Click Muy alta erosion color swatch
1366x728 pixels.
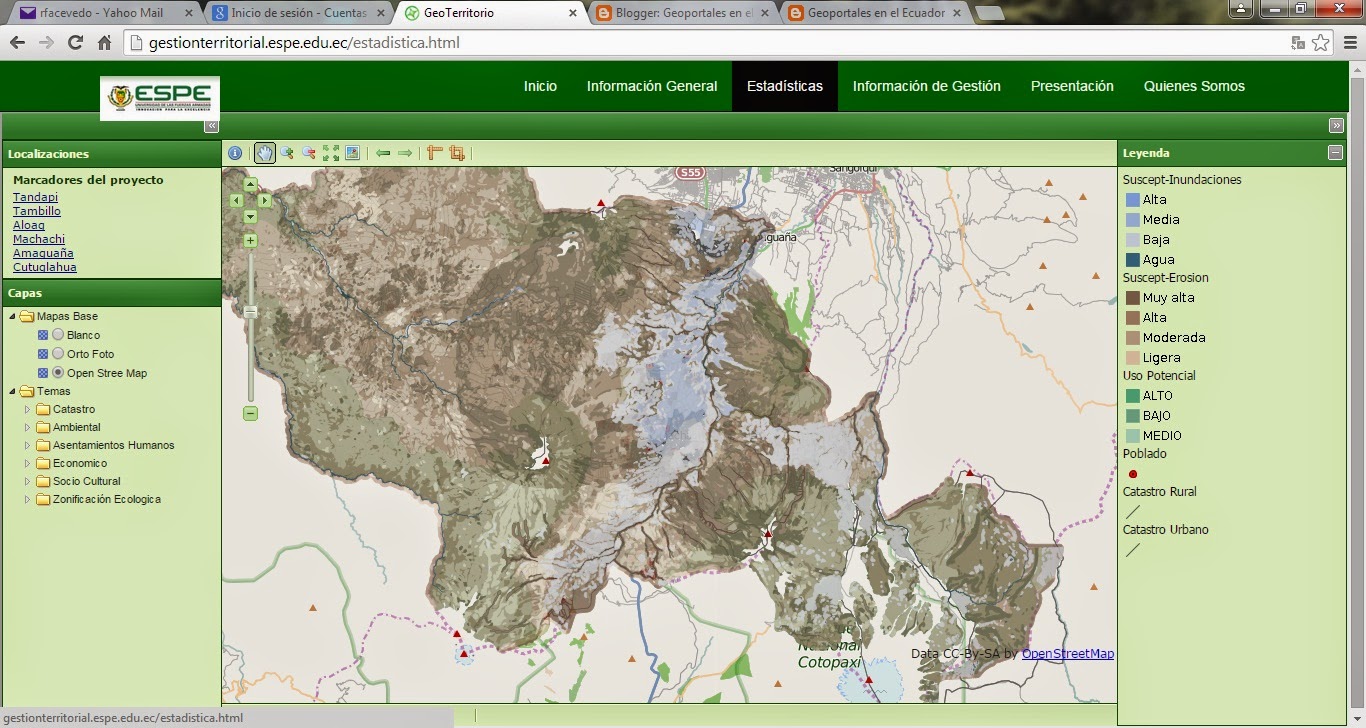coord(1132,298)
